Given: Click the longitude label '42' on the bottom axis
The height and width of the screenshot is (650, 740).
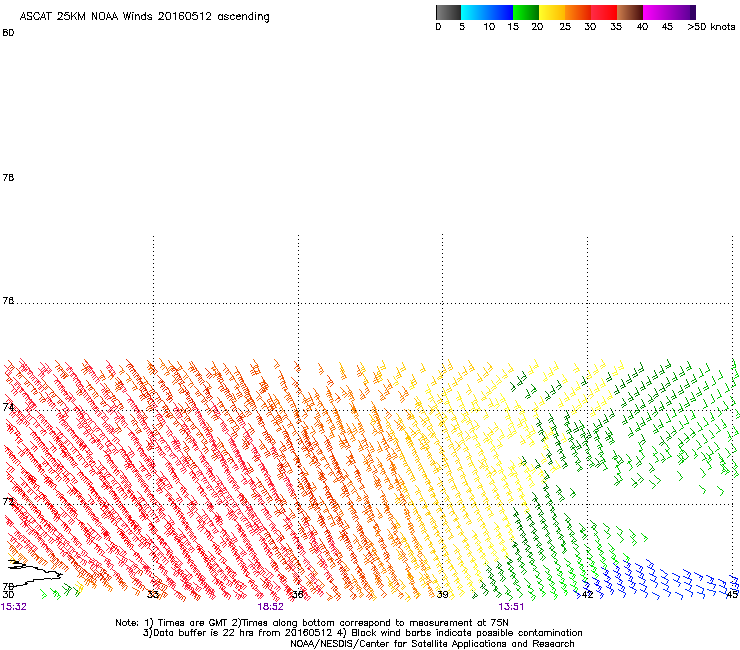Looking at the screenshot, I should tap(587, 594).
